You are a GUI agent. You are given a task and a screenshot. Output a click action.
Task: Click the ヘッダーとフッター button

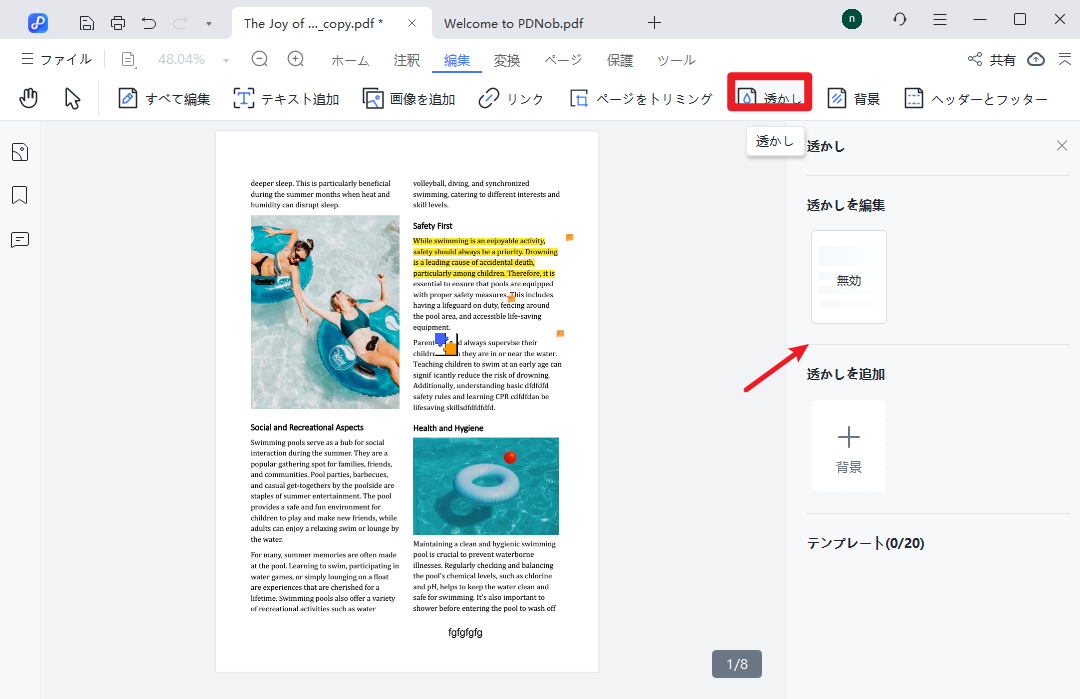pos(976,99)
